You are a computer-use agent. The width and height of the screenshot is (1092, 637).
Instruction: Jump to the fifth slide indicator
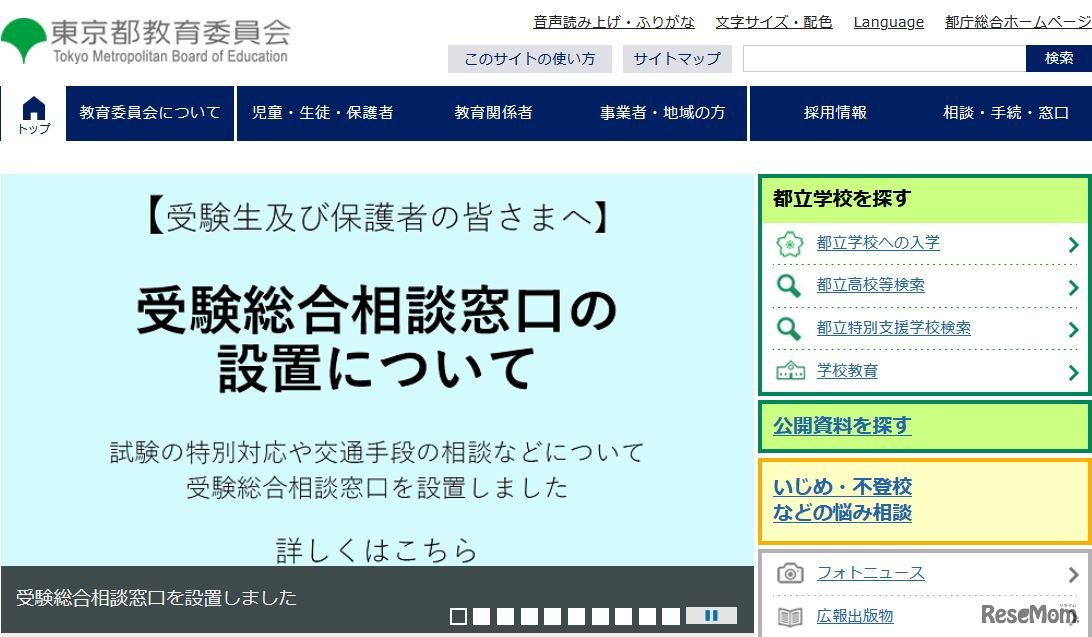point(553,616)
